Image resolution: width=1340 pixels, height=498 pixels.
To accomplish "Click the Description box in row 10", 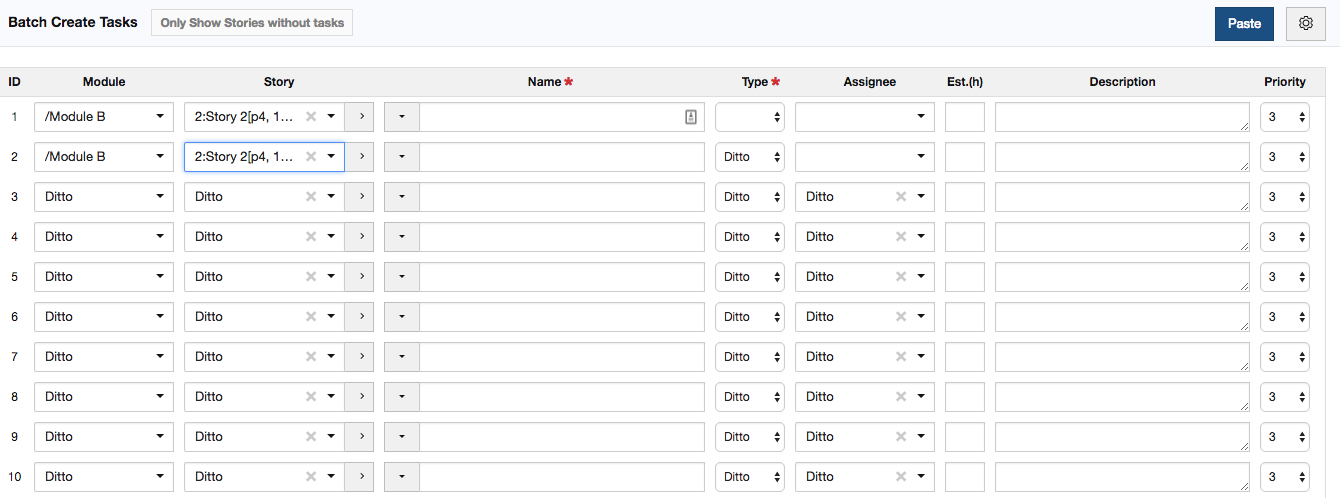I will [x=1122, y=476].
